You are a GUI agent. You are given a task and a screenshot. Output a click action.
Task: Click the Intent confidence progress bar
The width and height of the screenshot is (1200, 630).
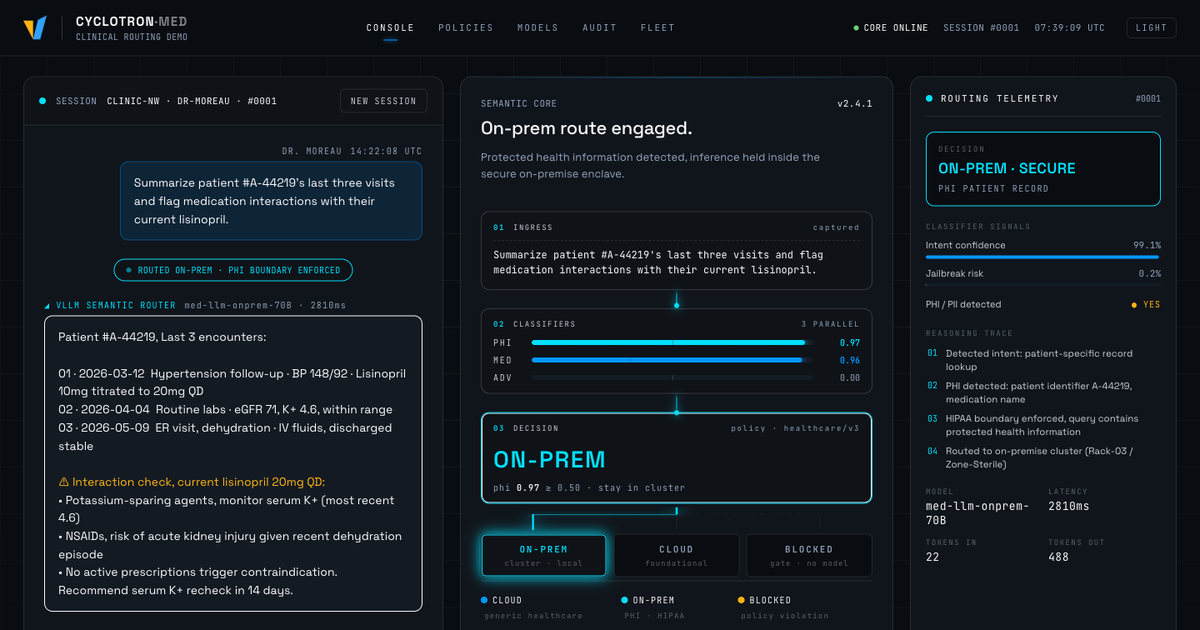[x=1043, y=257]
